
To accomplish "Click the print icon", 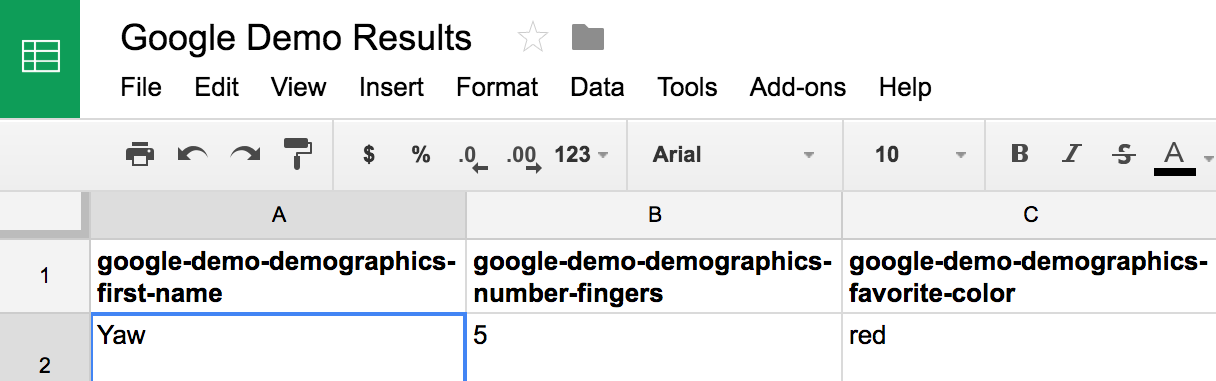I will tap(140, 154).
